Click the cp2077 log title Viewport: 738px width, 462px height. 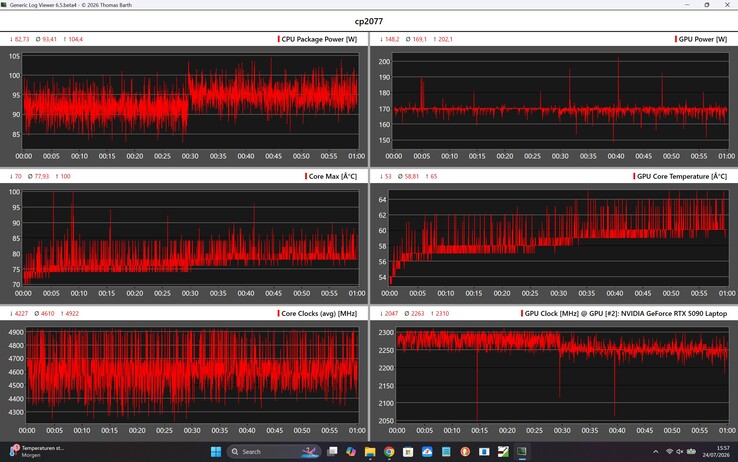pos(369,21)
